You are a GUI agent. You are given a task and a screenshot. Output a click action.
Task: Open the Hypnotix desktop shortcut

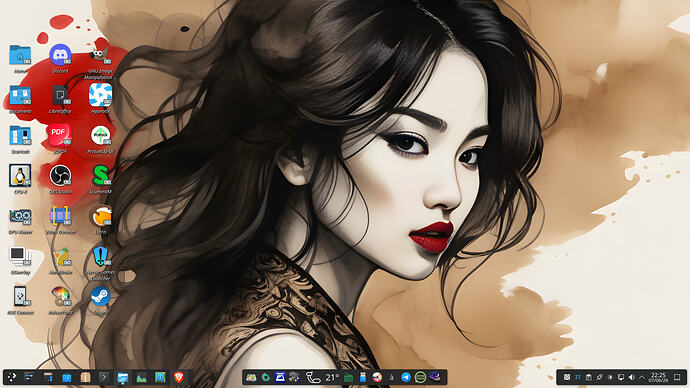coord(100,95)
